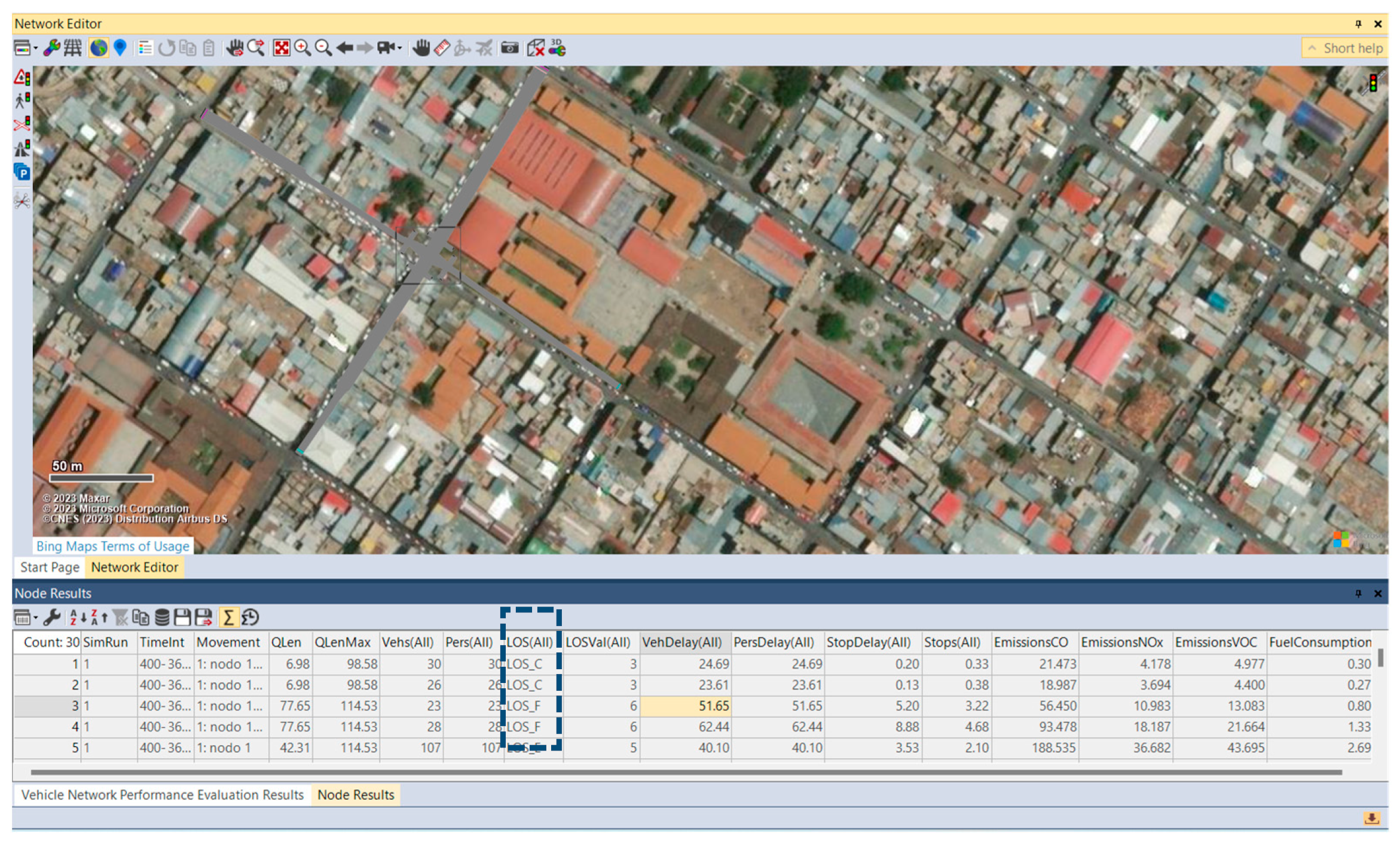1400x845 pixels.
Task: Click the wireframe toggle grid icon
Action: (x=73, y=48)
